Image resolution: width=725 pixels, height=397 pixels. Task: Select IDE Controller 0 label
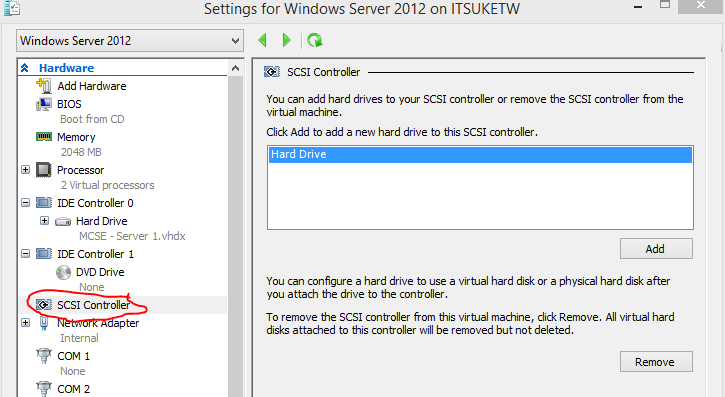(95, 203)
